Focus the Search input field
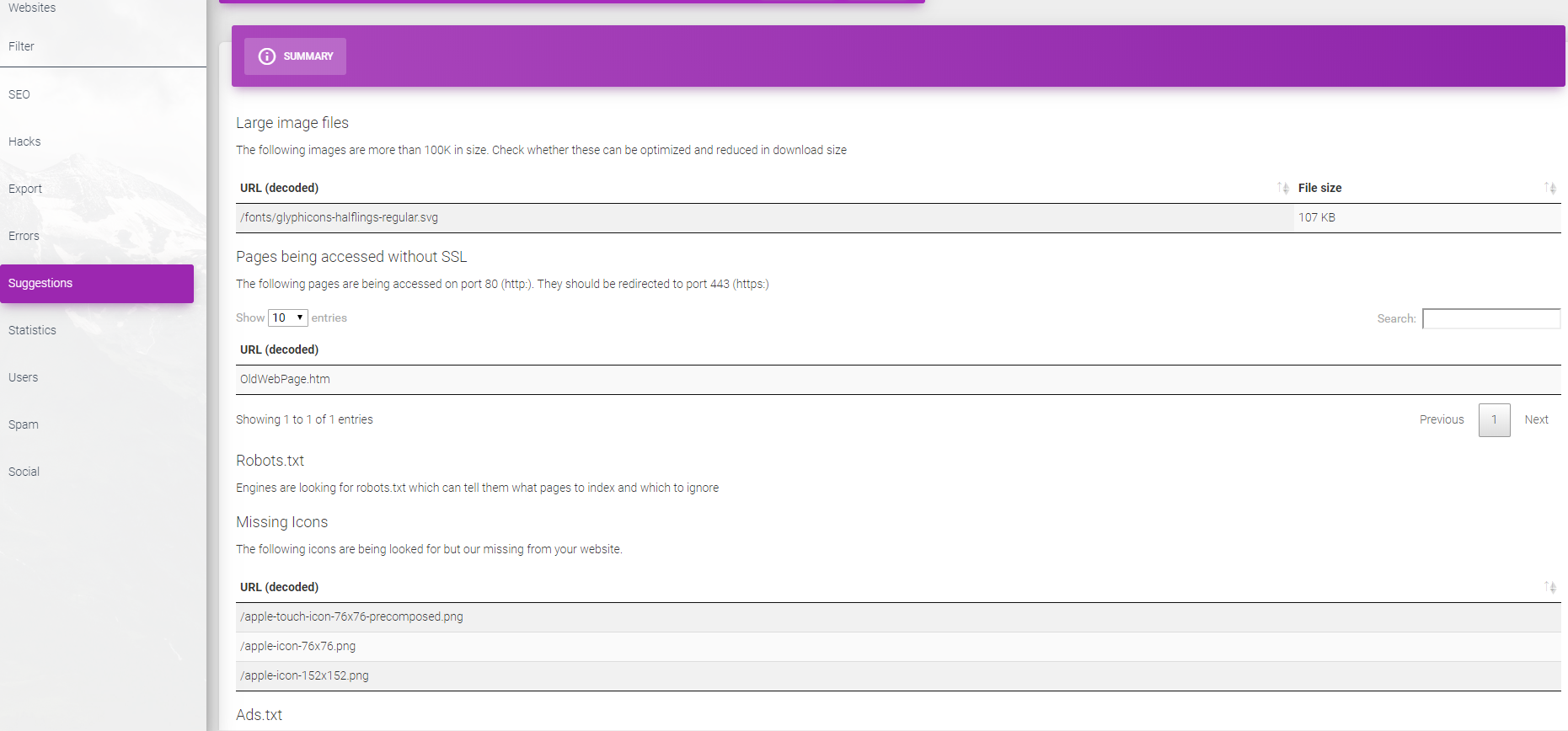Image resolution: width=1568 pixels, height=731 pixels. tap(1490, 318)
